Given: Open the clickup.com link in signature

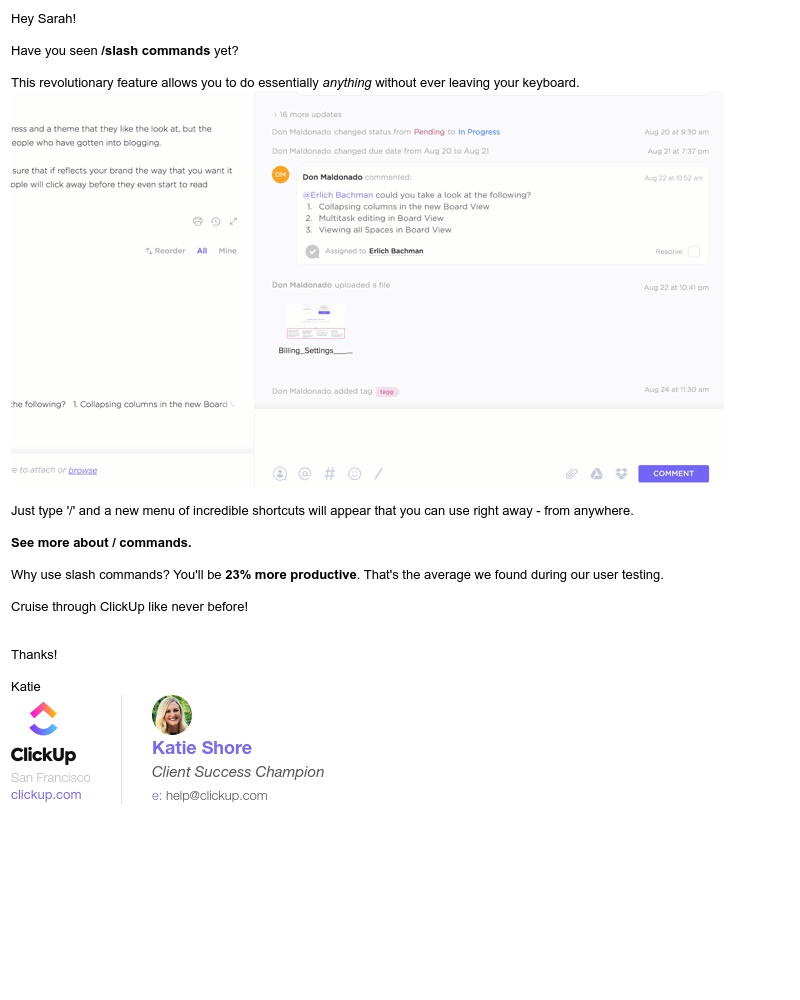Looking at the screenshot, I should [46, 795].
